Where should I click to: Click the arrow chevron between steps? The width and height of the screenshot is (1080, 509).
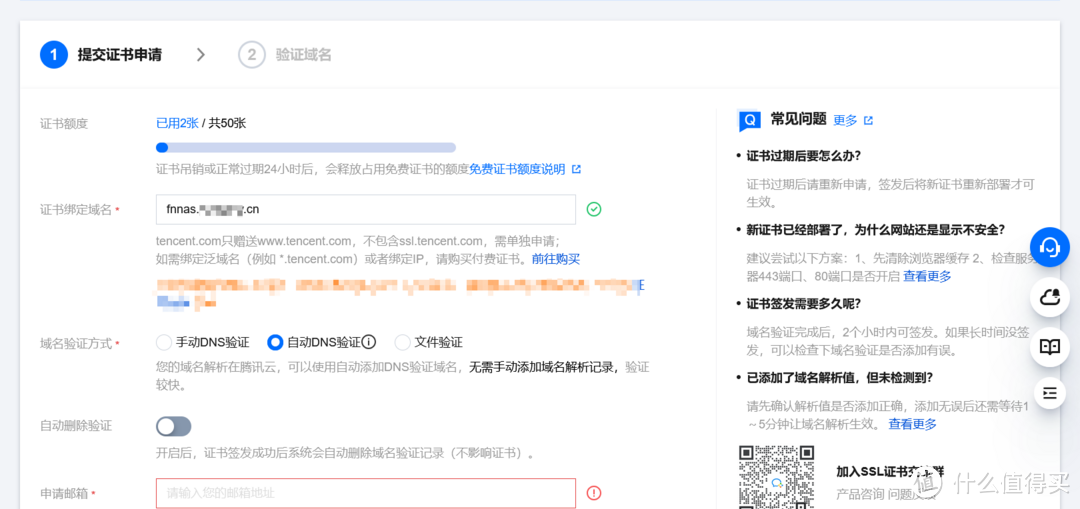201,55
